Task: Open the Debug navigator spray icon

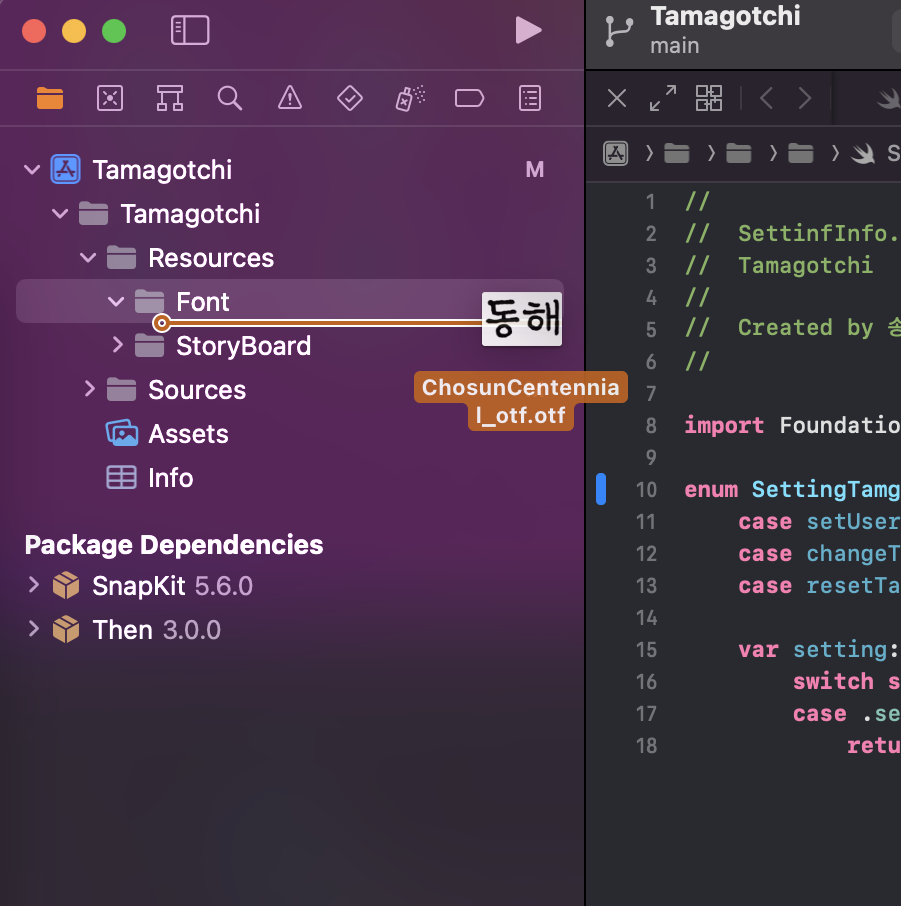Action: [410, 98]
